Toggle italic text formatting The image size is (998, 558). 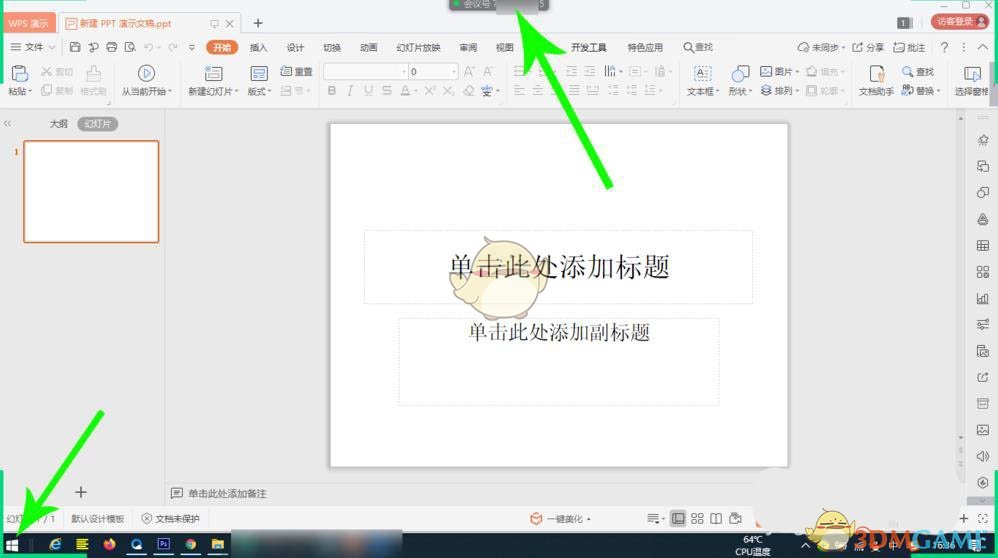coord(350,91)
